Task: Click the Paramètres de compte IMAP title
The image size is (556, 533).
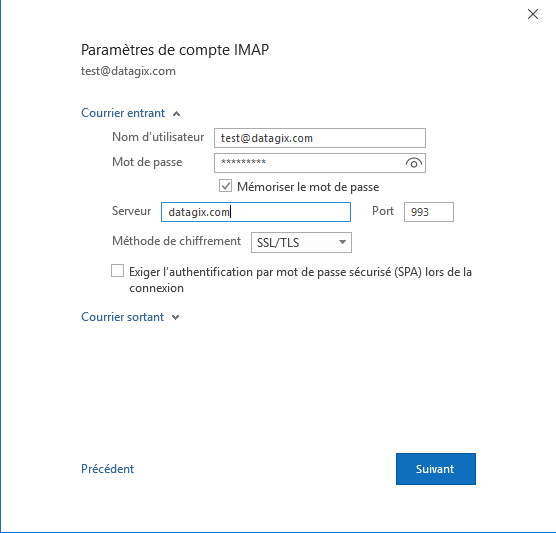Action: tap(175, 50)
